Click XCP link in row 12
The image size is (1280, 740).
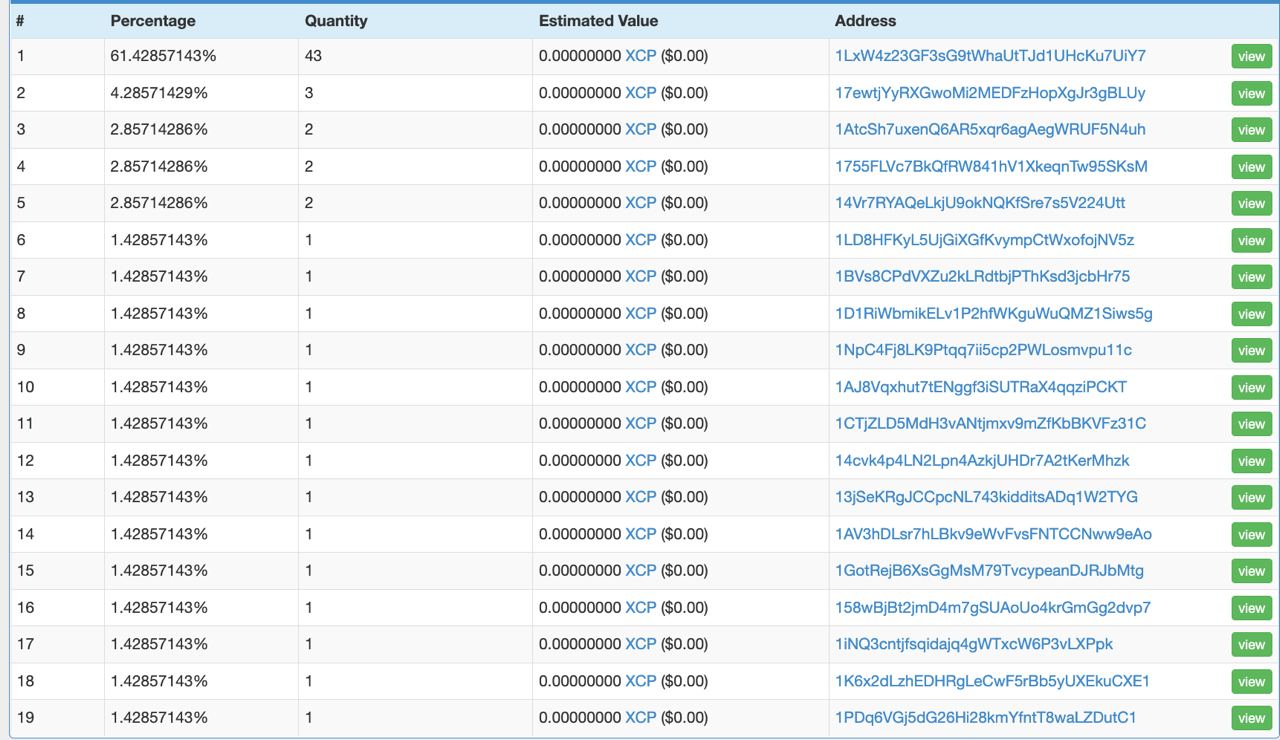(641, 460)
